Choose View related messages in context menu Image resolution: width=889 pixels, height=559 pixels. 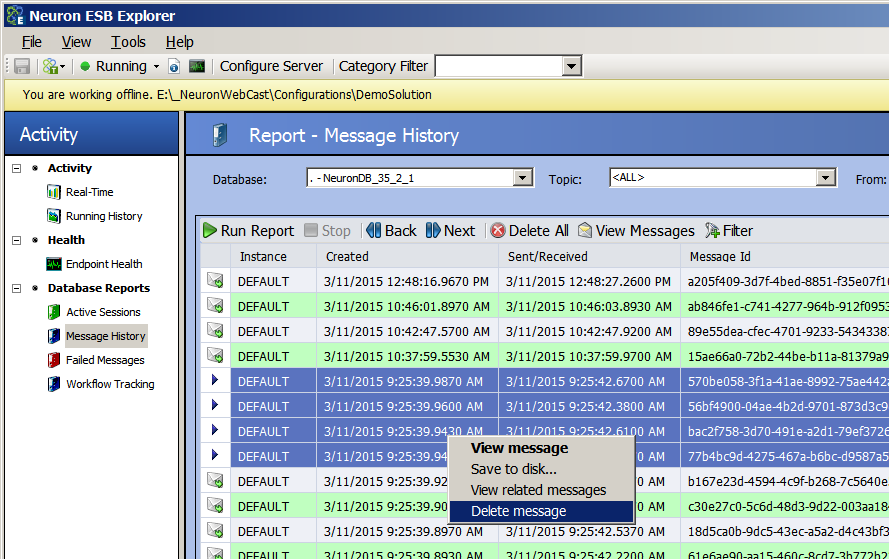pyautogui.click(x=541, y=490)
